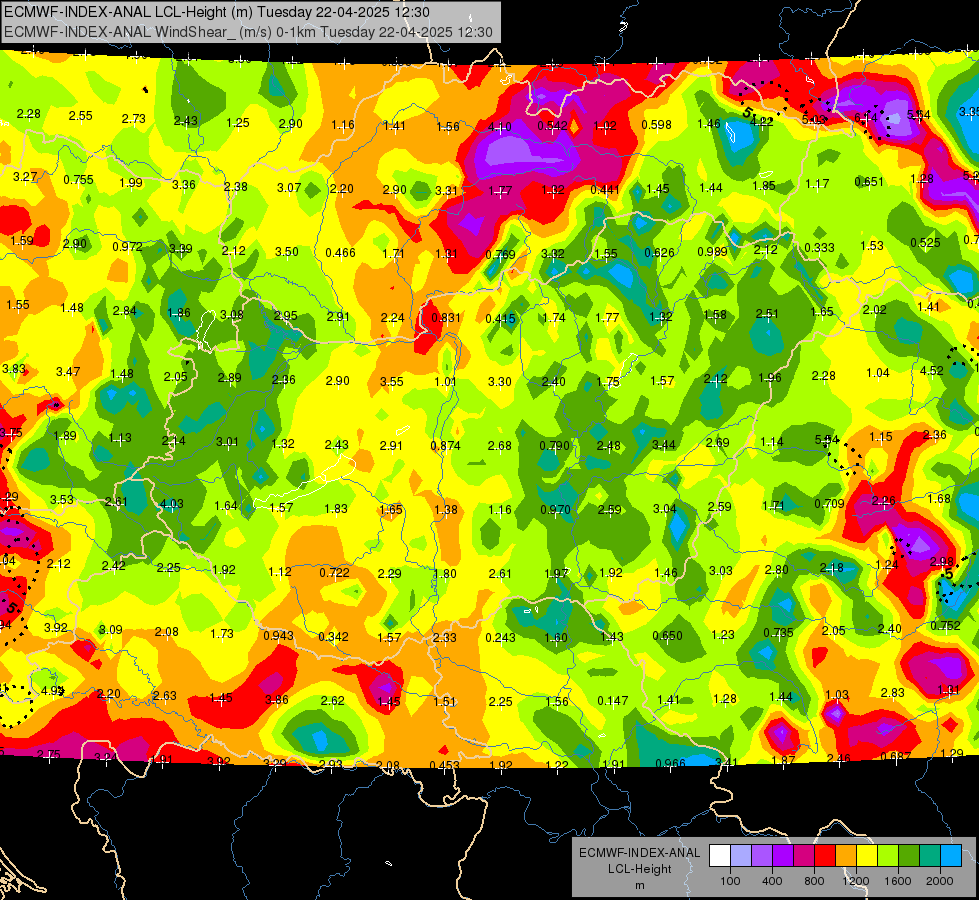Click the wind shear value "3.50"
The image size is (979, 900).
tap(287, 252)
